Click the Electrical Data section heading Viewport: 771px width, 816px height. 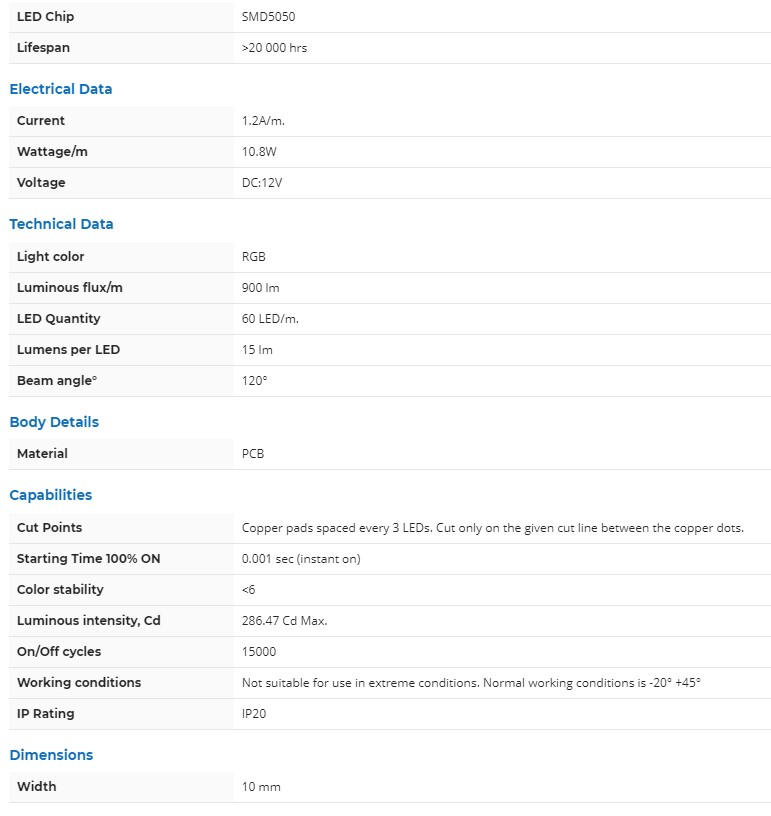tap(61, 89)
